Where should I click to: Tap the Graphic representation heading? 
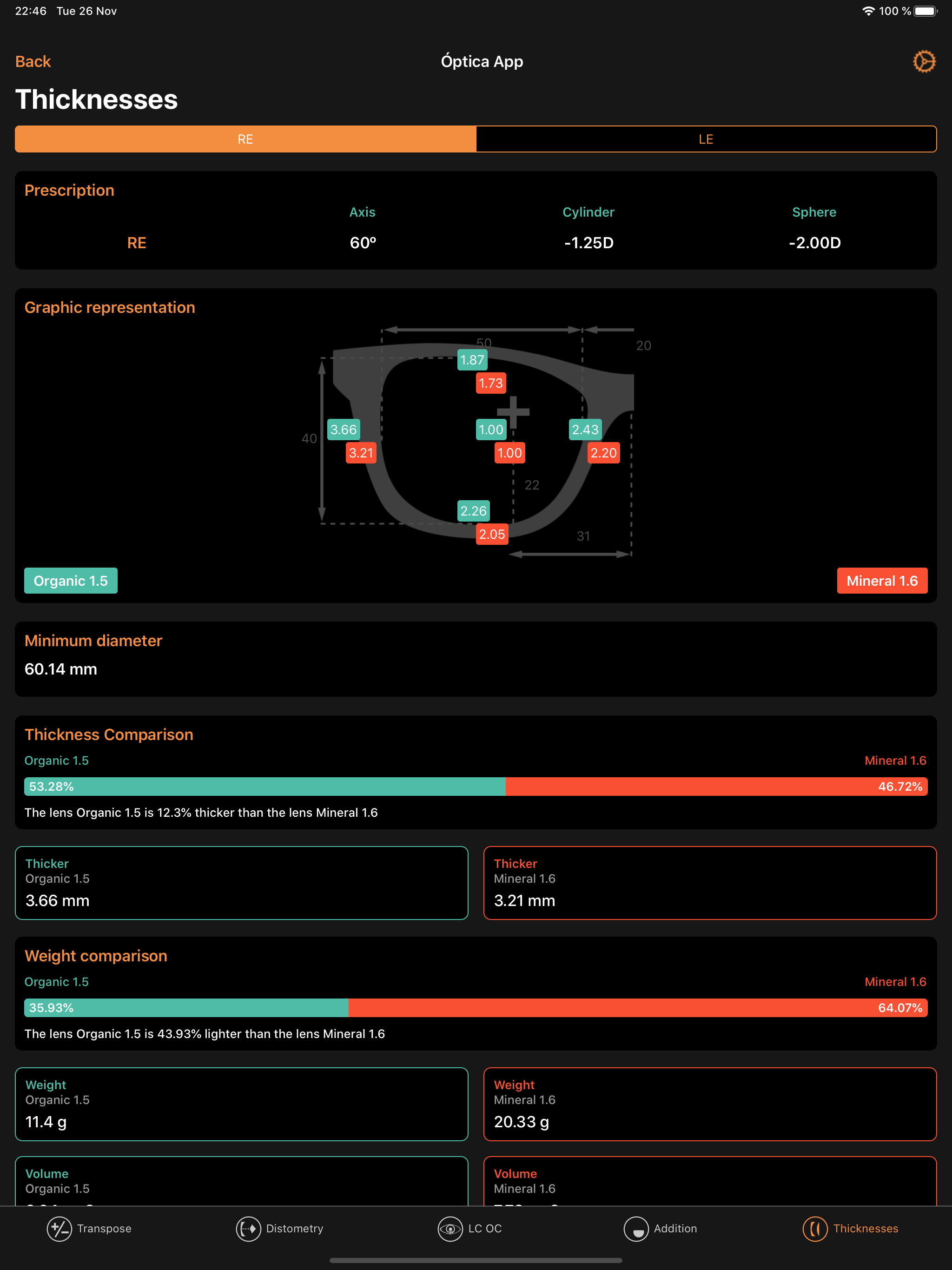(x=110, y=307)
